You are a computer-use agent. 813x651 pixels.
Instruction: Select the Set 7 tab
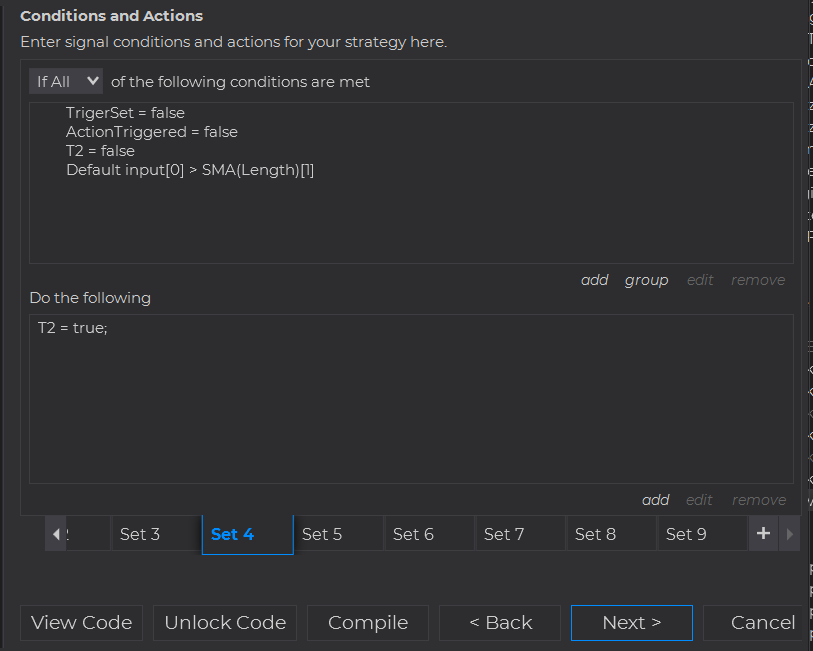504,534
